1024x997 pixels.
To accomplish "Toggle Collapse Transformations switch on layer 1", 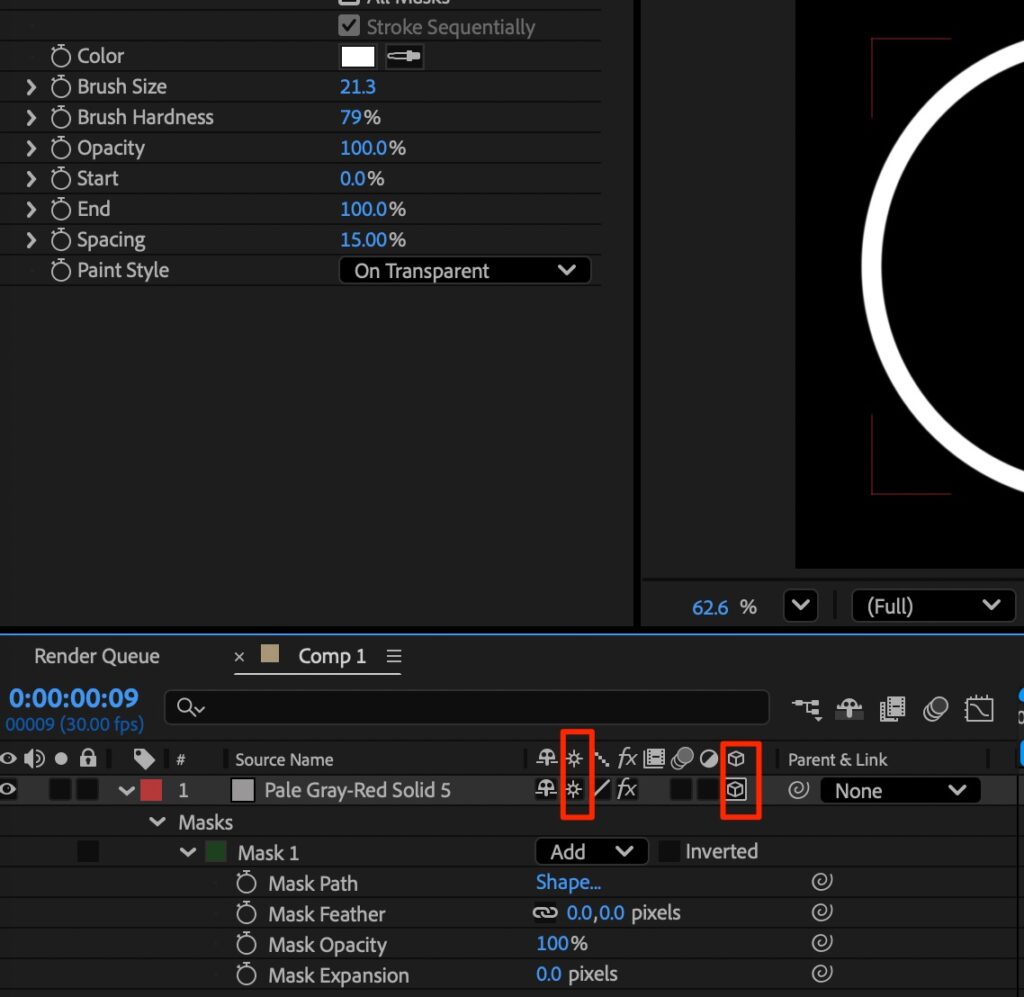I will point(574,790).
